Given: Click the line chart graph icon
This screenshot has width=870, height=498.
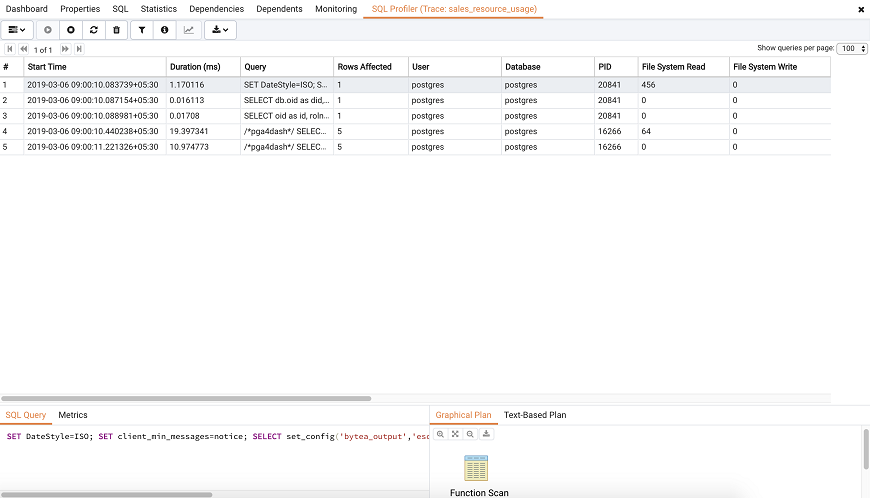Looking at the screenshot, I should tap(189, 30).
